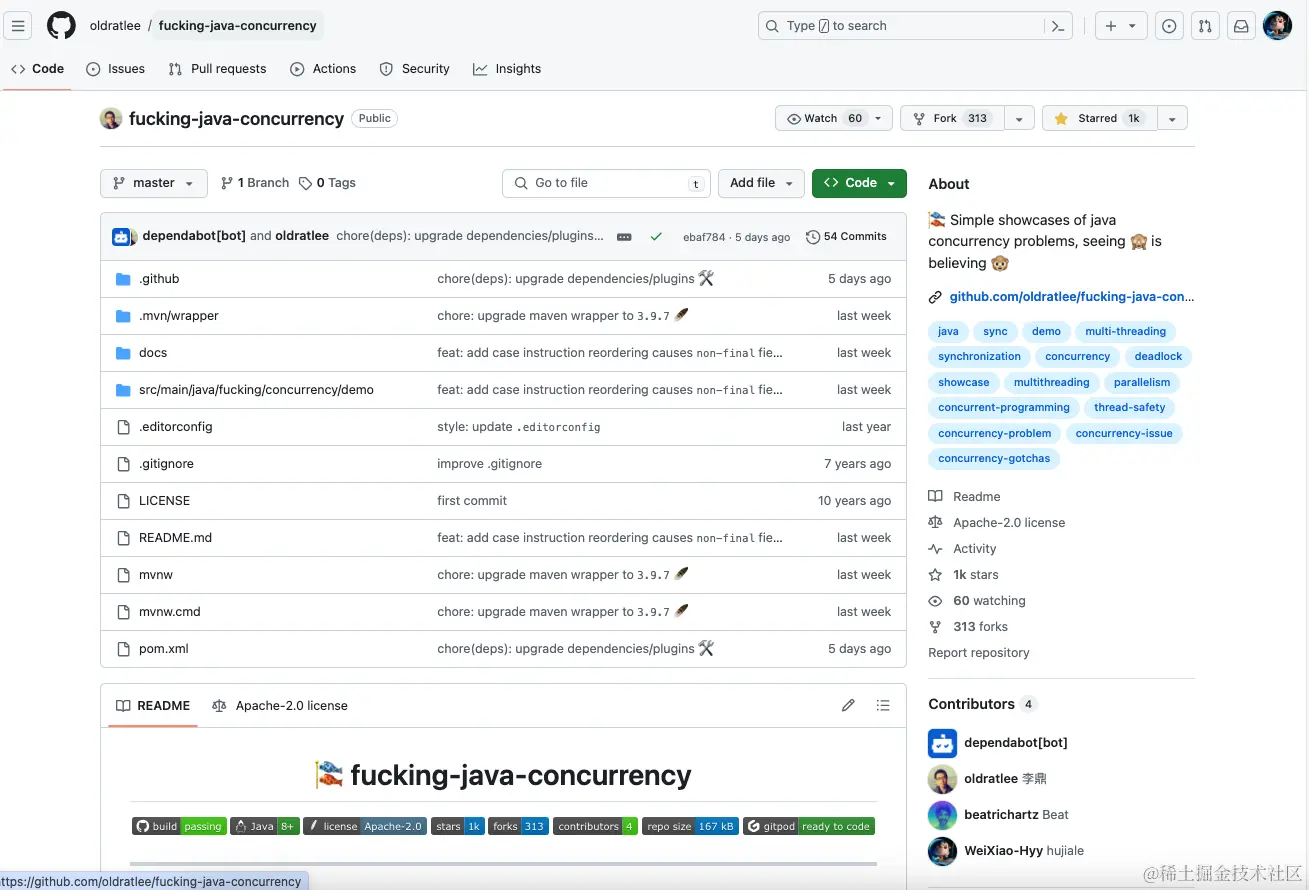
Task: Click the Go to file search field
Action: pyautogui.click(x=605, y=183)
